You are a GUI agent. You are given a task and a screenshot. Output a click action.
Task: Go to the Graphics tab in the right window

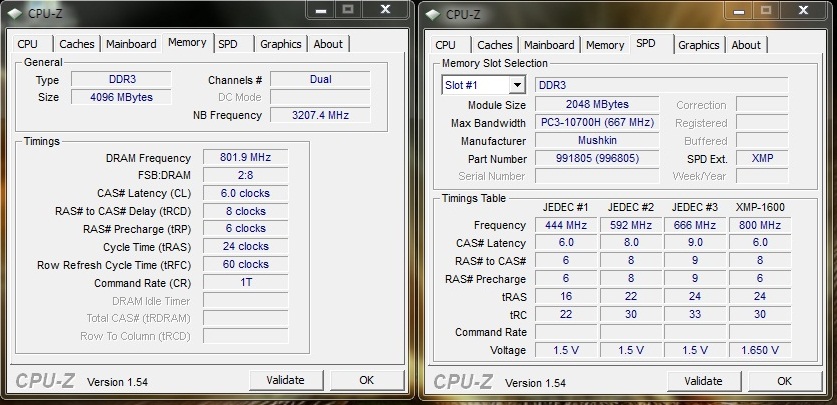[698, 45]
